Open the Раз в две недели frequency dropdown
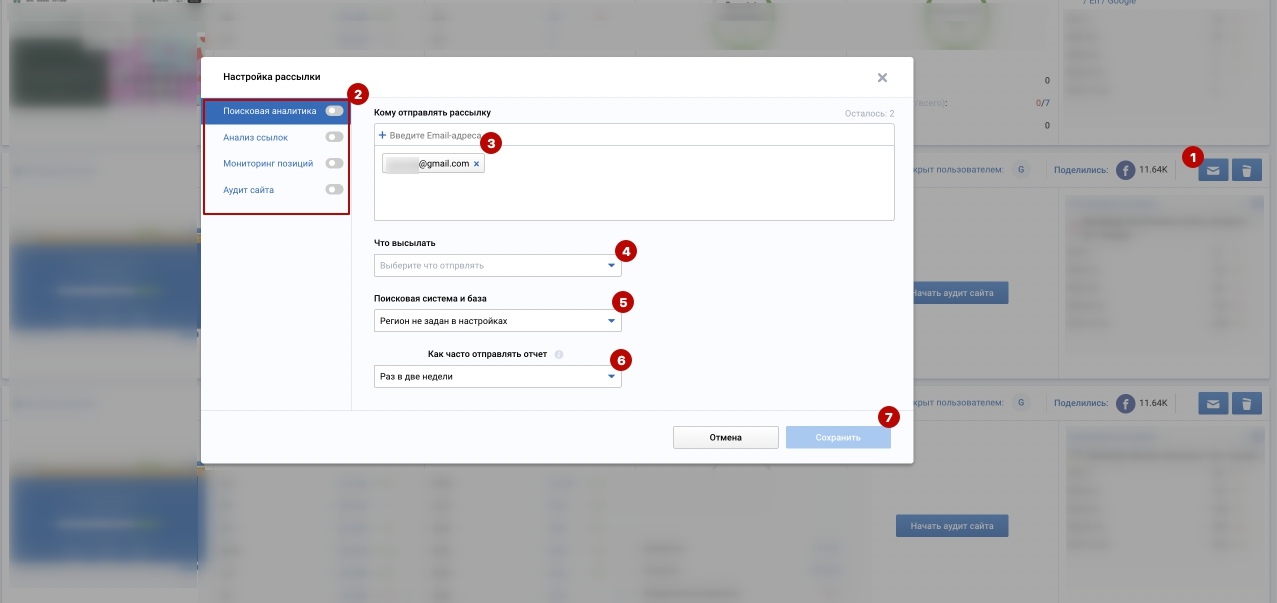The image size is (1277, 603). 497,377
